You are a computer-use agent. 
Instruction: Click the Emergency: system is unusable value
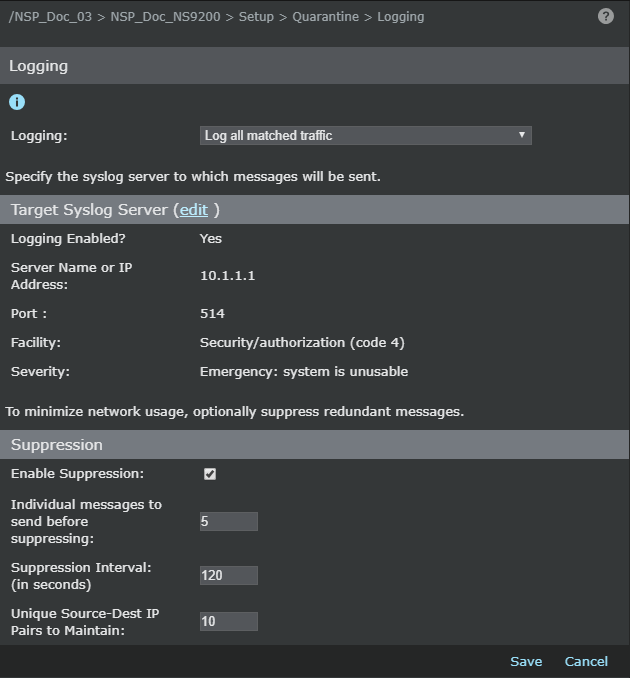pyautogui.click(x=304, y=371)
